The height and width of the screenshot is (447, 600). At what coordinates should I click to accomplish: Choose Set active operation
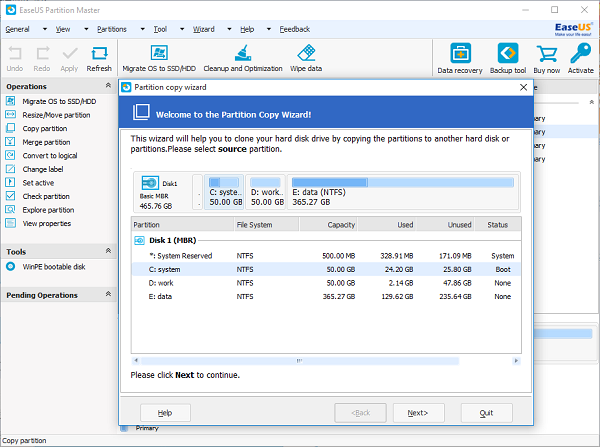(38, 183)
